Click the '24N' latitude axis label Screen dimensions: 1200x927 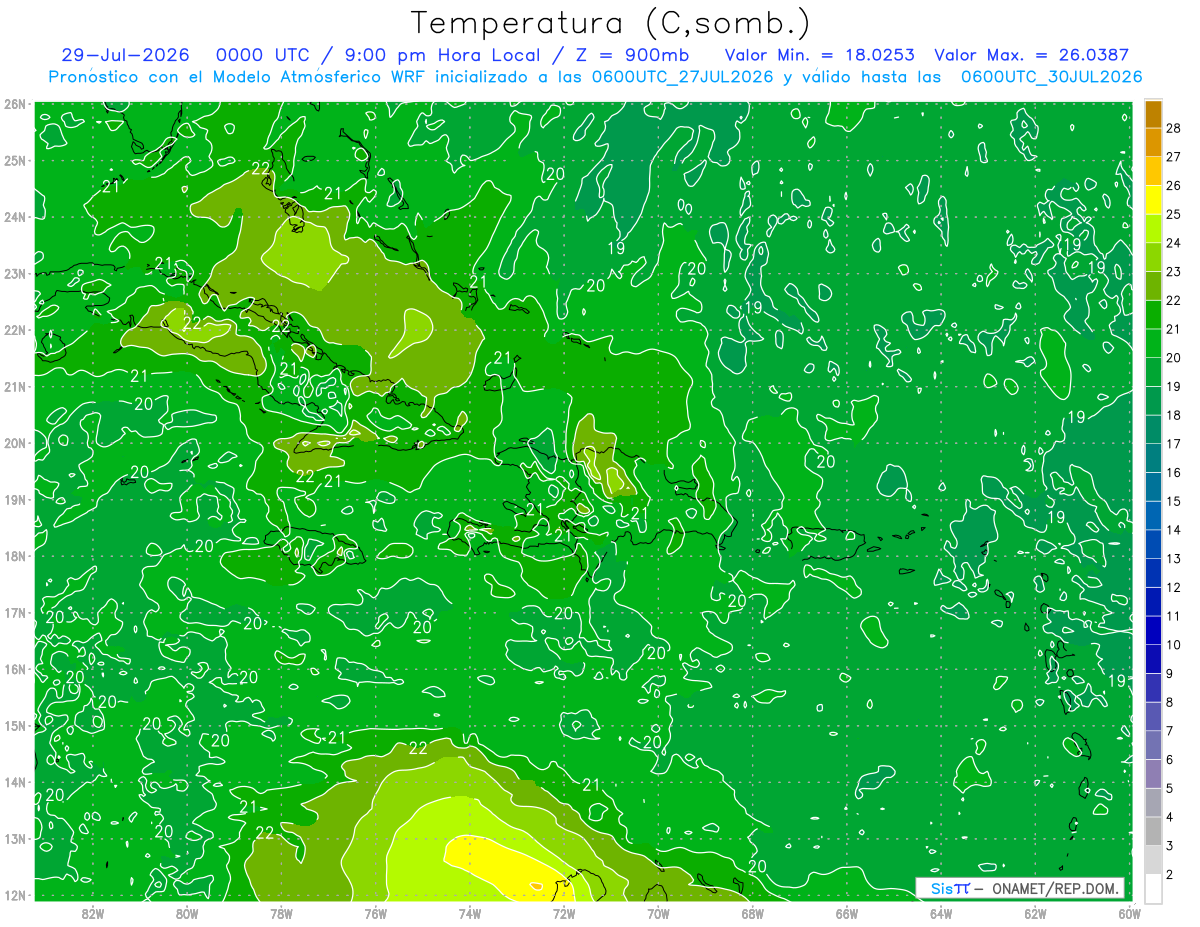click(15, 217)
